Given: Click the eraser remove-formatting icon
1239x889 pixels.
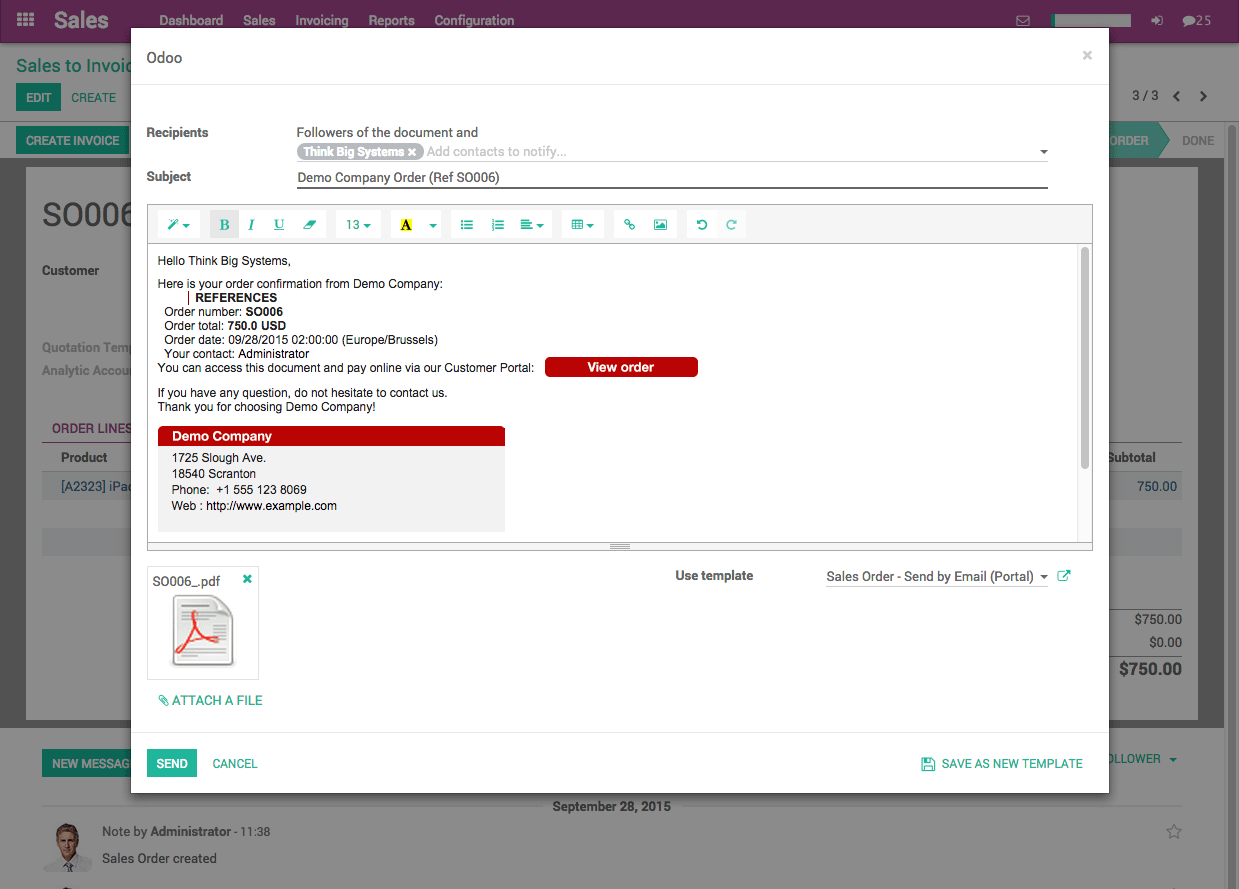Looking at the screenshot, I should click(x=309, y=225).
